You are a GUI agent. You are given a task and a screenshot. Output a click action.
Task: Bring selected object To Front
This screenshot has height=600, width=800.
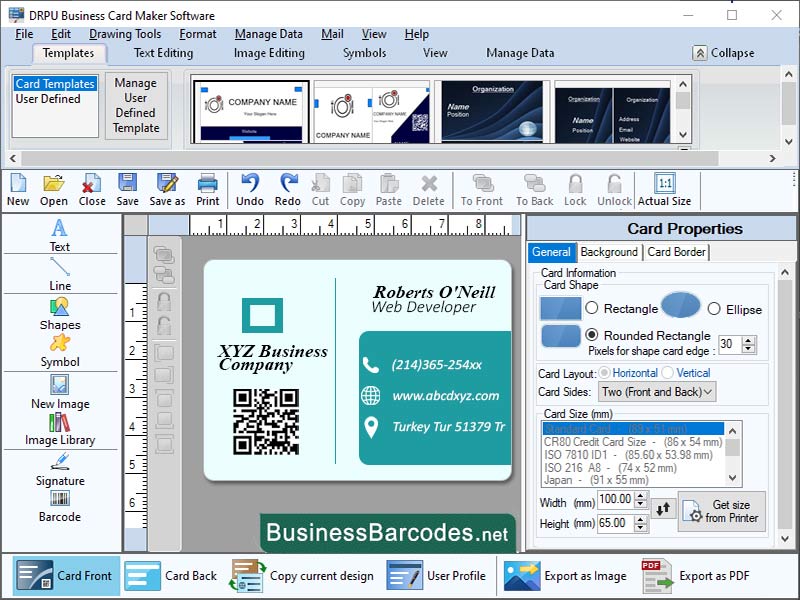coord(481,190)
